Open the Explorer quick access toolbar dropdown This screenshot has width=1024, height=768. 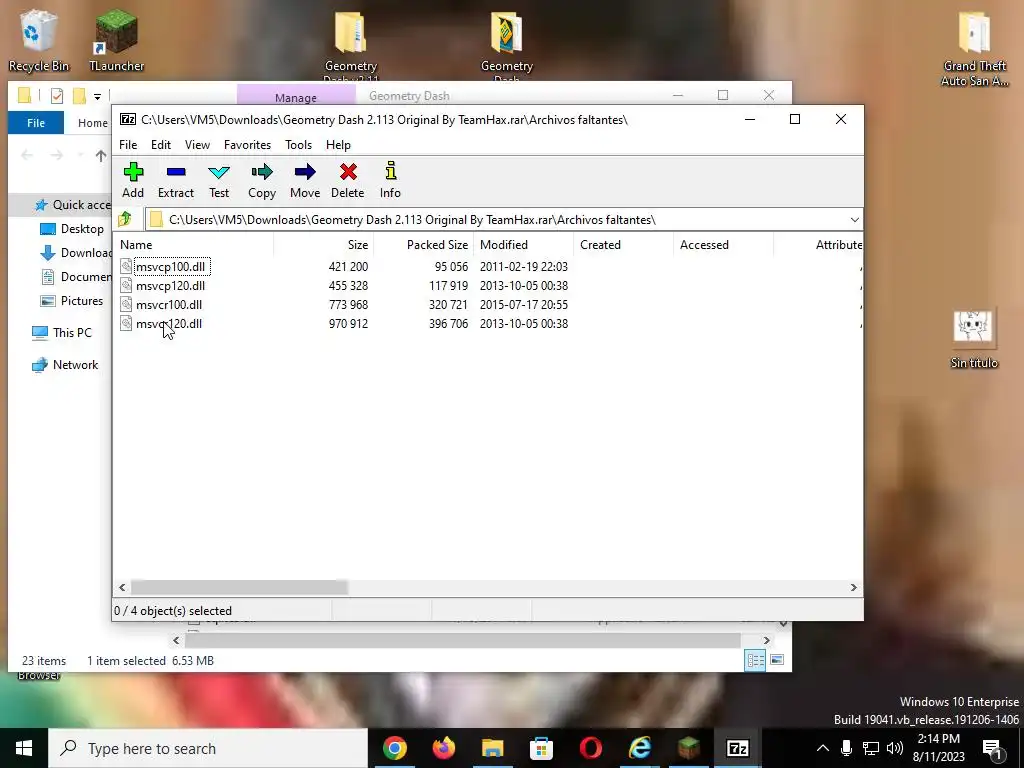[x=97, y=97]
